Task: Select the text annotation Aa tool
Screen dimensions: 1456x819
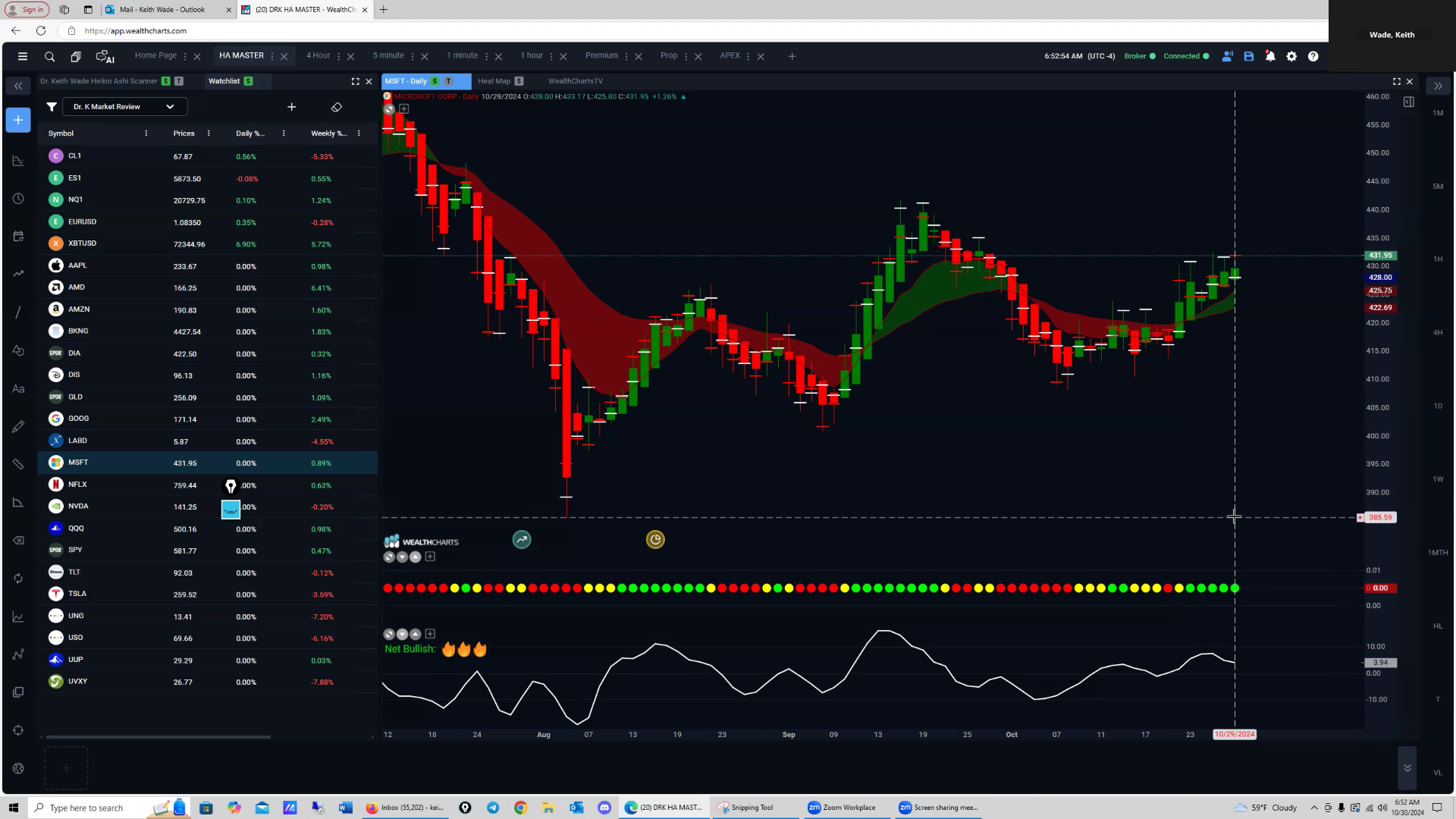Action: (18, 388)
